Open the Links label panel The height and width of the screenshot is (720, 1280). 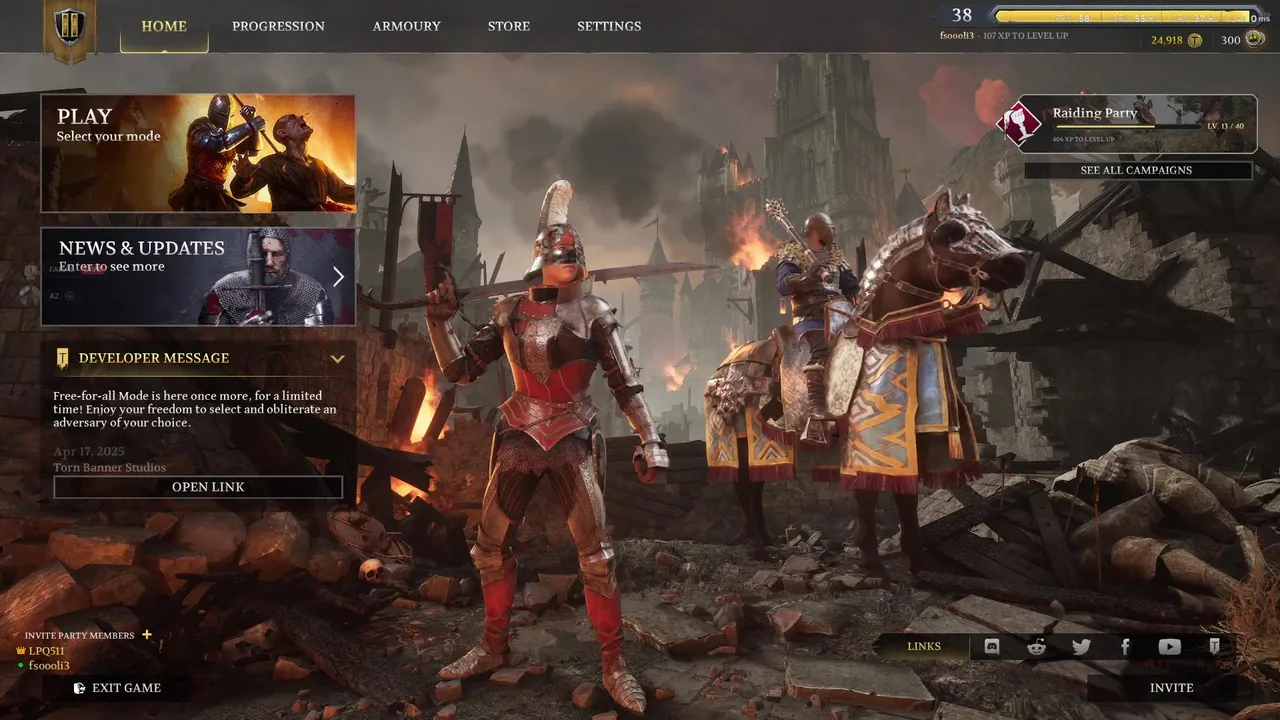(923, 647)
